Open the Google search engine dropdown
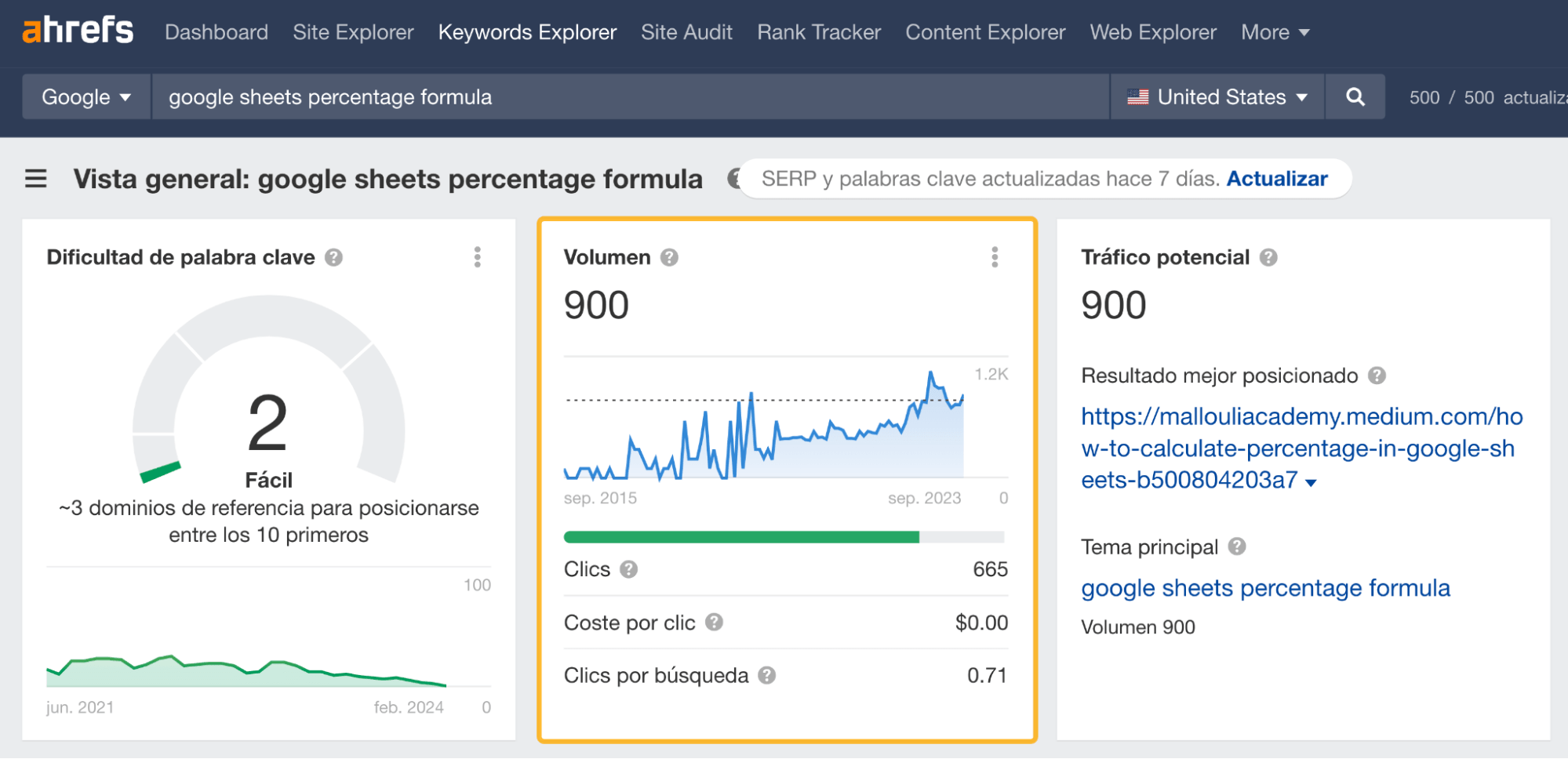The width and height of the screenshot is (1568, 759). point(86,96)
